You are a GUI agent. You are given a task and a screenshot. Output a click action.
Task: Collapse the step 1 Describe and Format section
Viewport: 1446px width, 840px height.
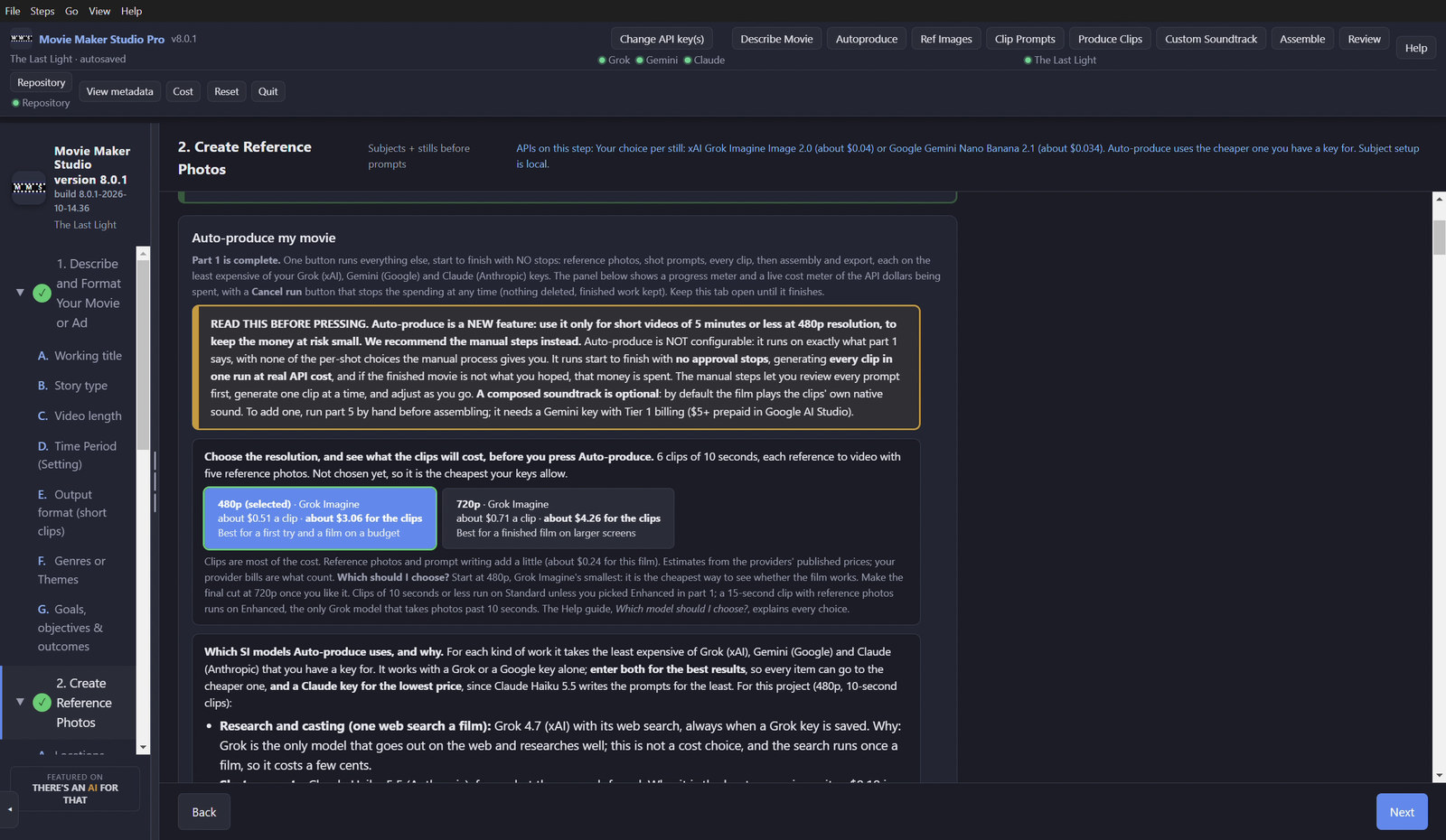(x=20, y=293)
